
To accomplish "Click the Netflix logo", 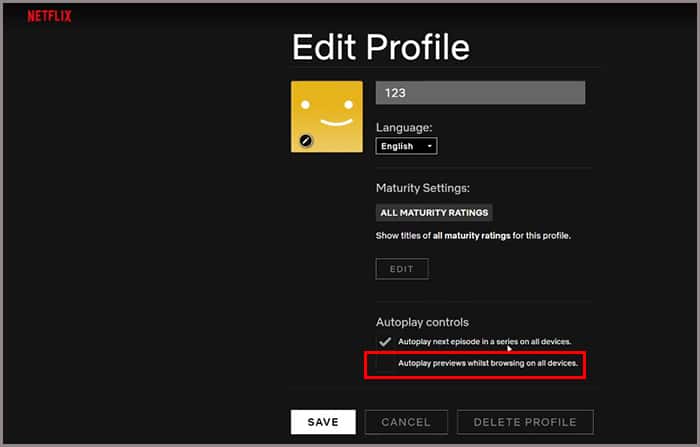I will [49, 17].
